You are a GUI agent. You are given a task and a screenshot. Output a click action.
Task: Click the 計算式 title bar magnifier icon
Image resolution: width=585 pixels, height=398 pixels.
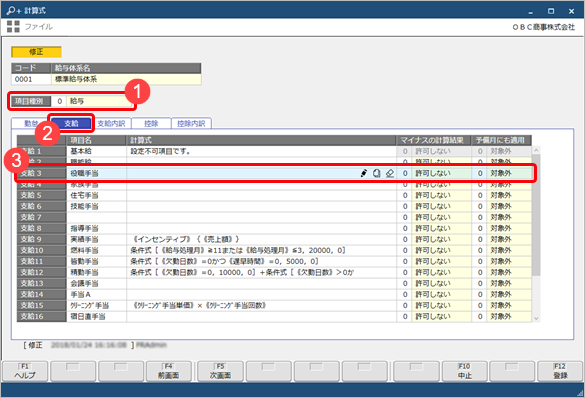pos(13,10)
